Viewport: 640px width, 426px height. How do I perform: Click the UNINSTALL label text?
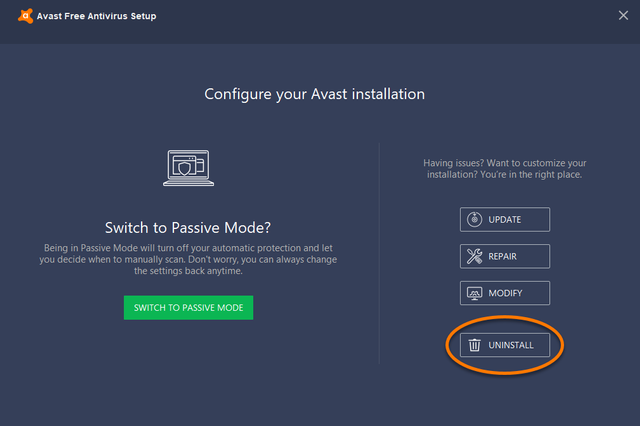[x=511, y=345]
